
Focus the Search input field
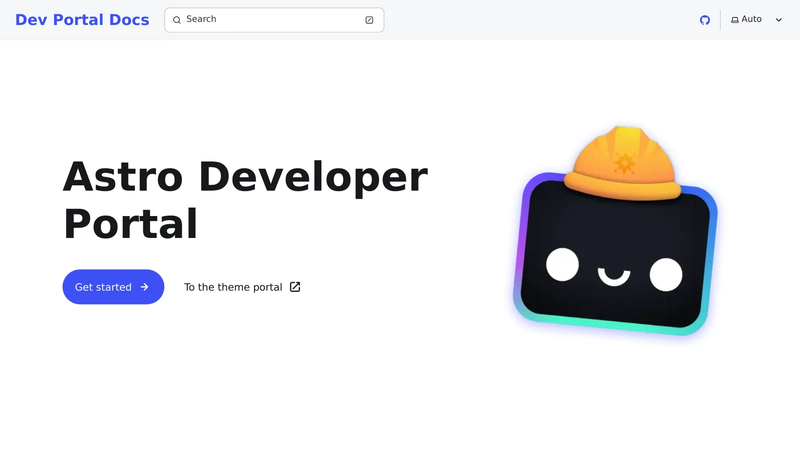coord(274,20)
